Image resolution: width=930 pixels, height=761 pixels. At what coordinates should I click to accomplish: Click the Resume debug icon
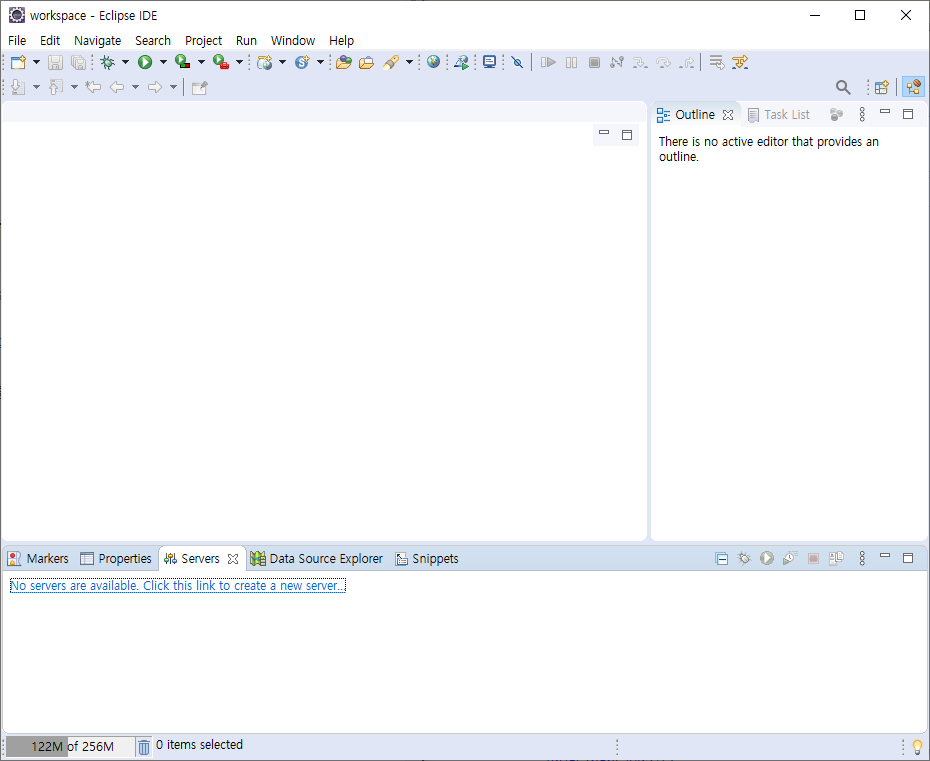click(548, 62)
